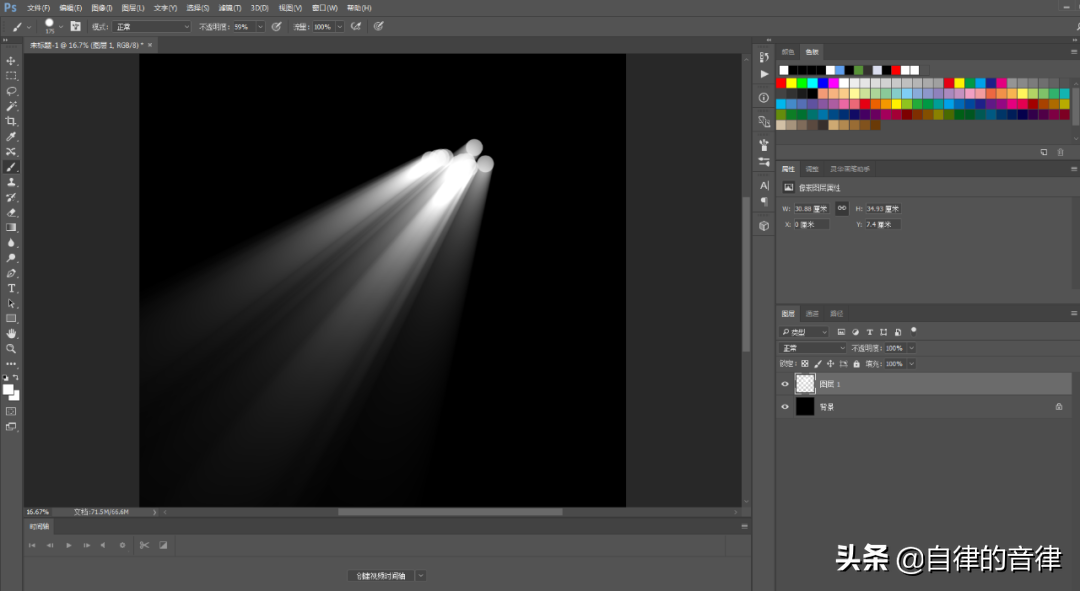Select the Horizontal Type tool
The height and width of the screenshot is (591, 1080).
[11, 288]
